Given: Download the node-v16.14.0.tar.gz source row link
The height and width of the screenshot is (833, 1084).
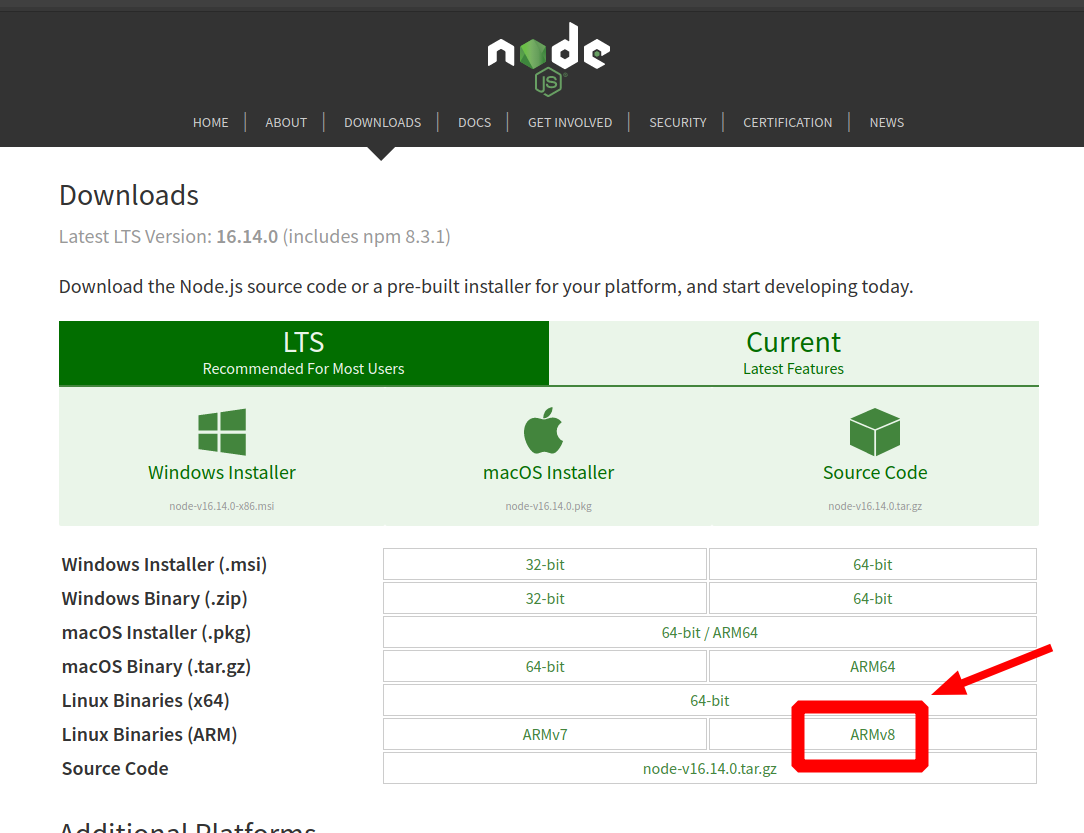Looking at the screenshot, I should [x=710, y=768].
